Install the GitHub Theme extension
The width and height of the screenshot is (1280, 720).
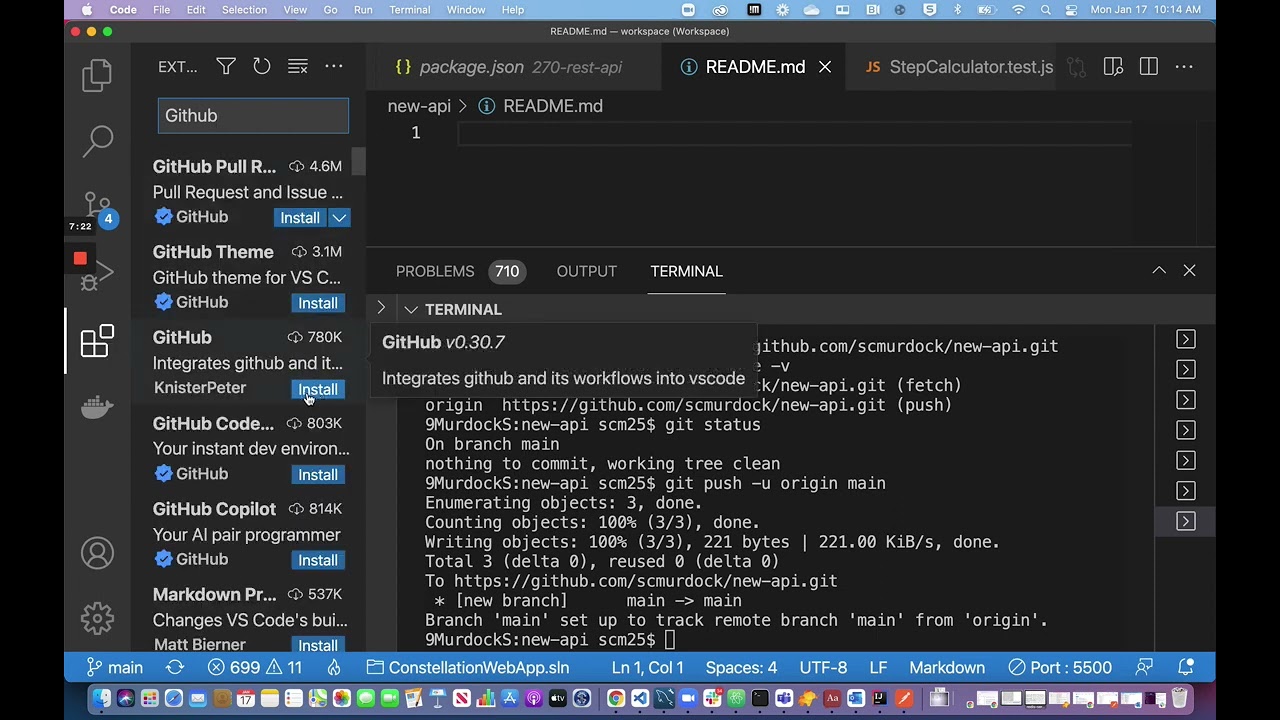point(318,303)
